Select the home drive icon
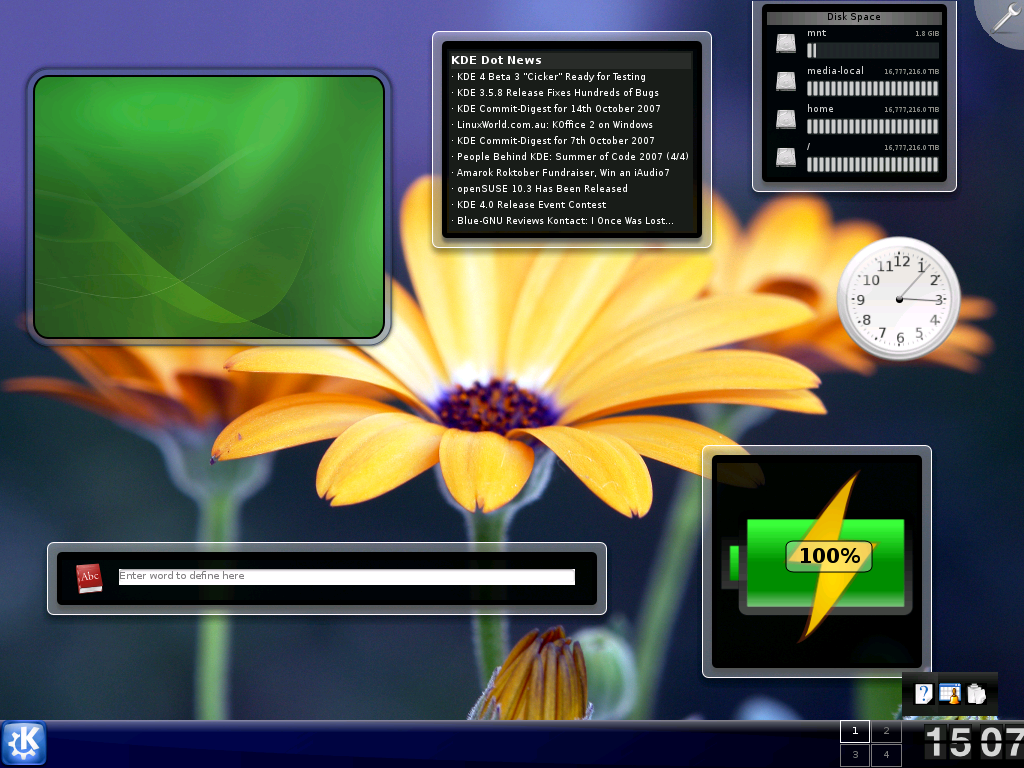Screen dimensions: 1024x768 tap(786, 119)
